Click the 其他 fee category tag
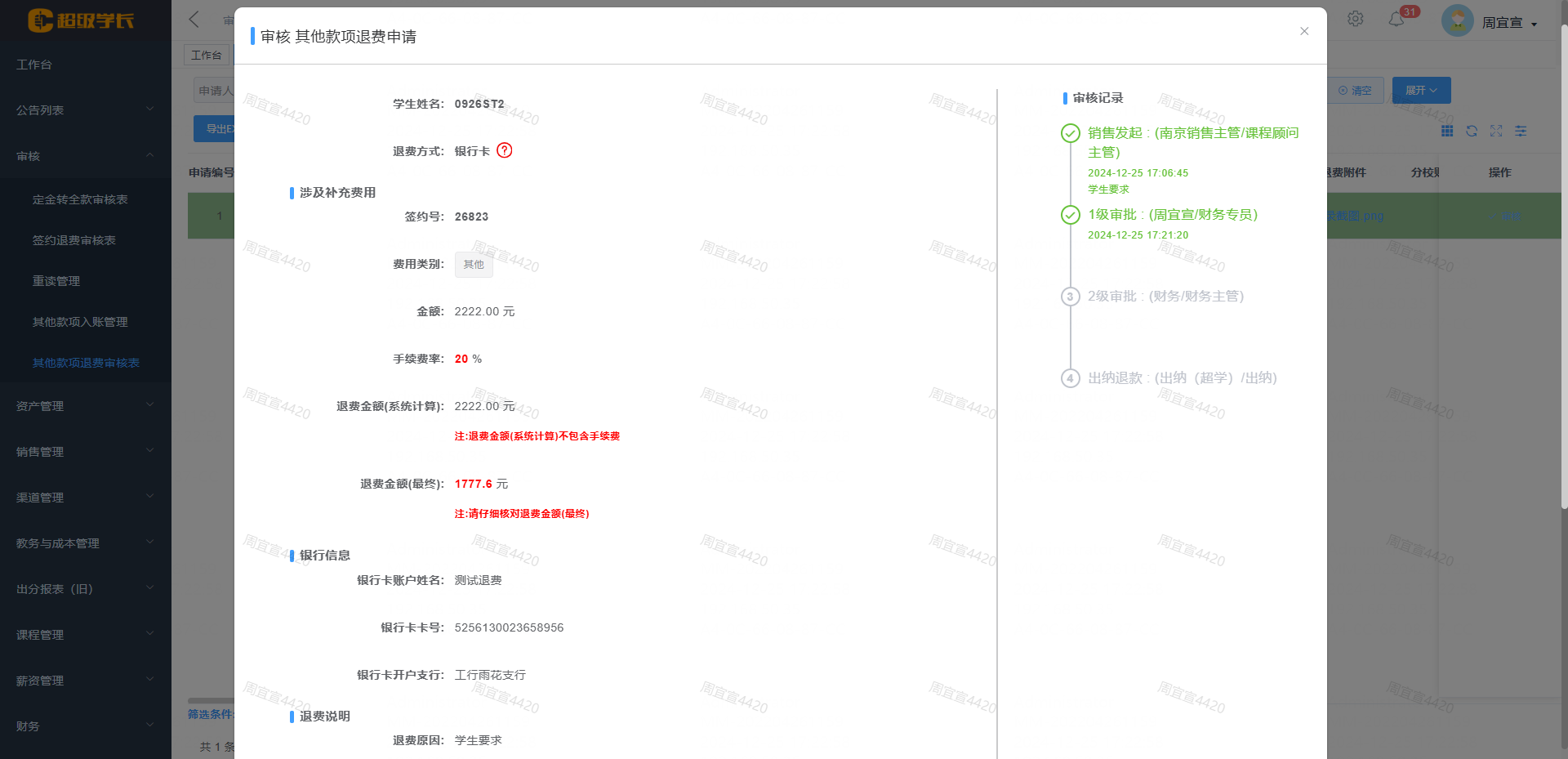Viewport: 1568px width, 759px height. [x=474, y=265]
